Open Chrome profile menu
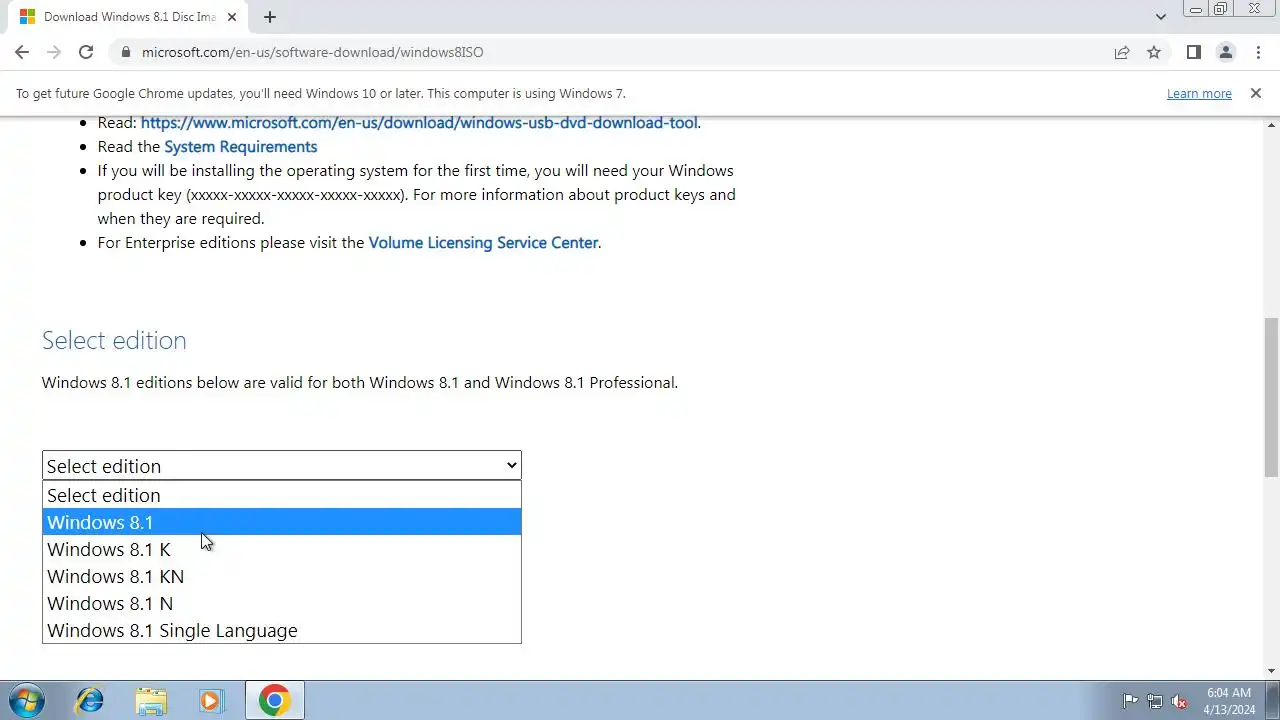Image resolution: width=1280 pixels, height=720 pixels. coord(1225,52)
